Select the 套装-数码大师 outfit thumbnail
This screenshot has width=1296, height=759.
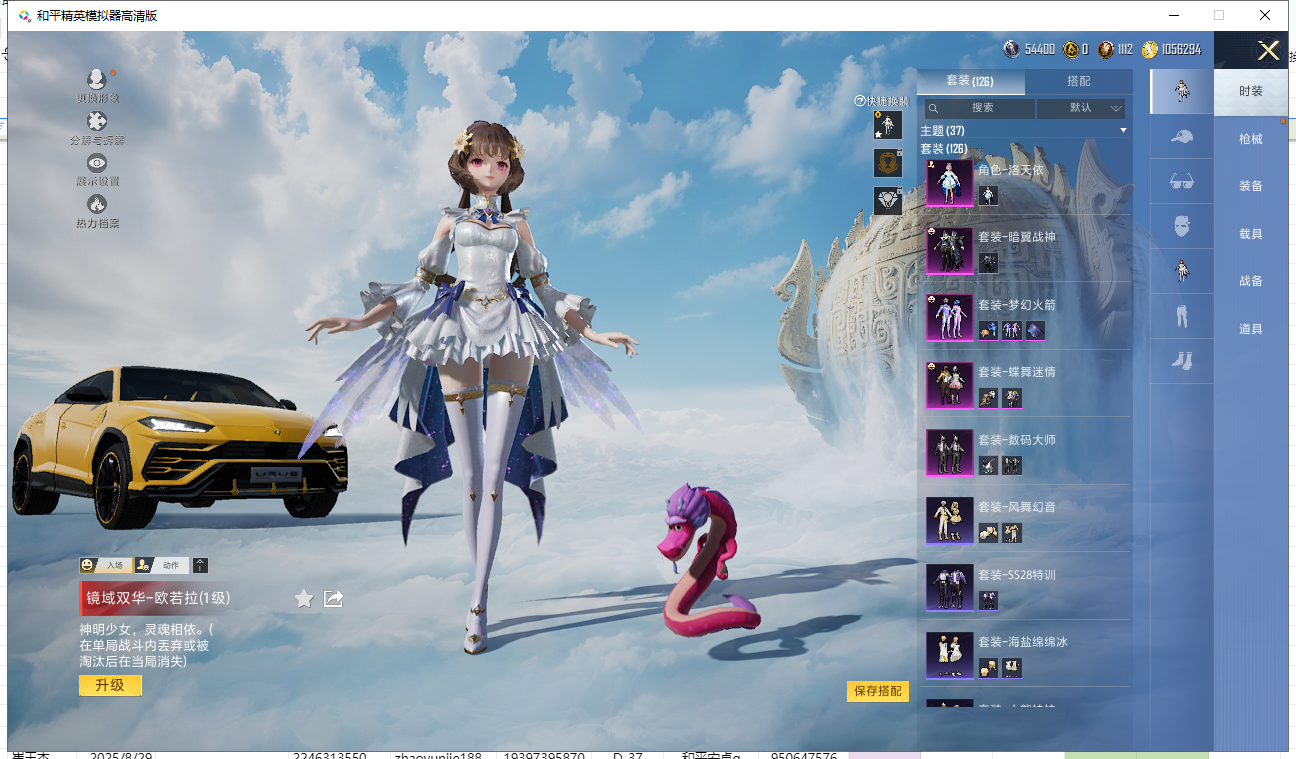point(949,453)
